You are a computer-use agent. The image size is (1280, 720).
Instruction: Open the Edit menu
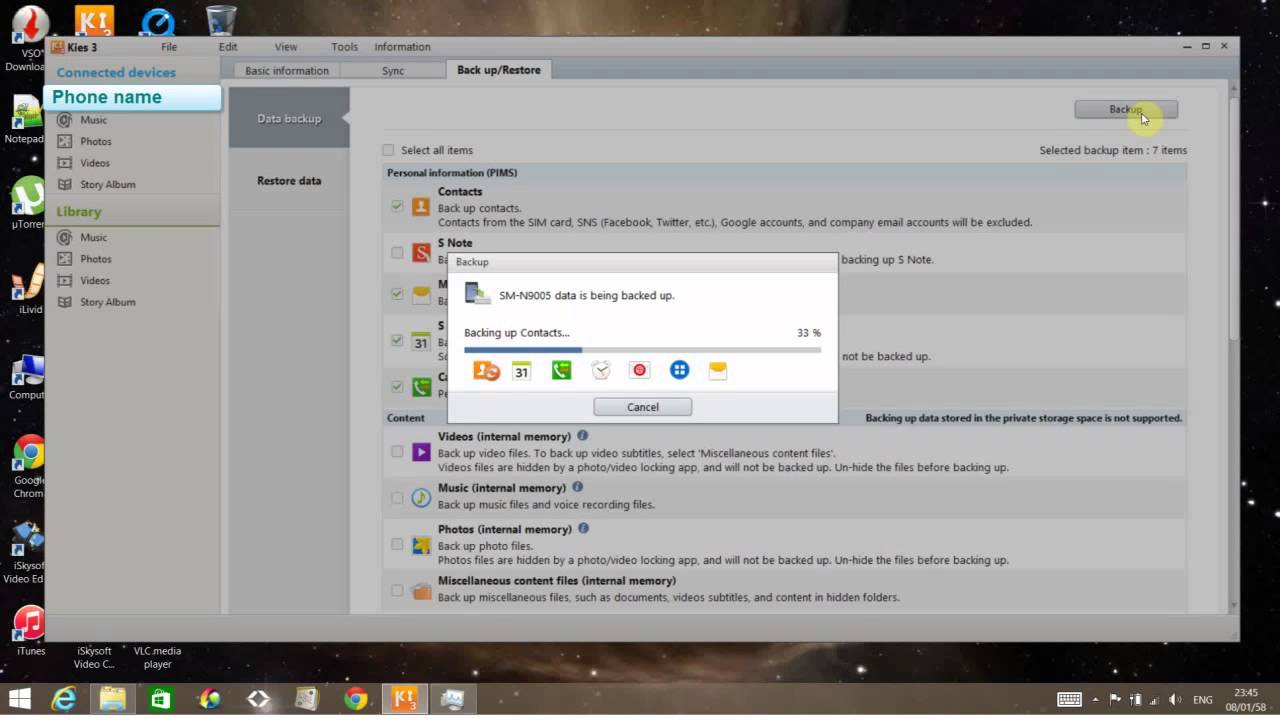coord(228,47)
